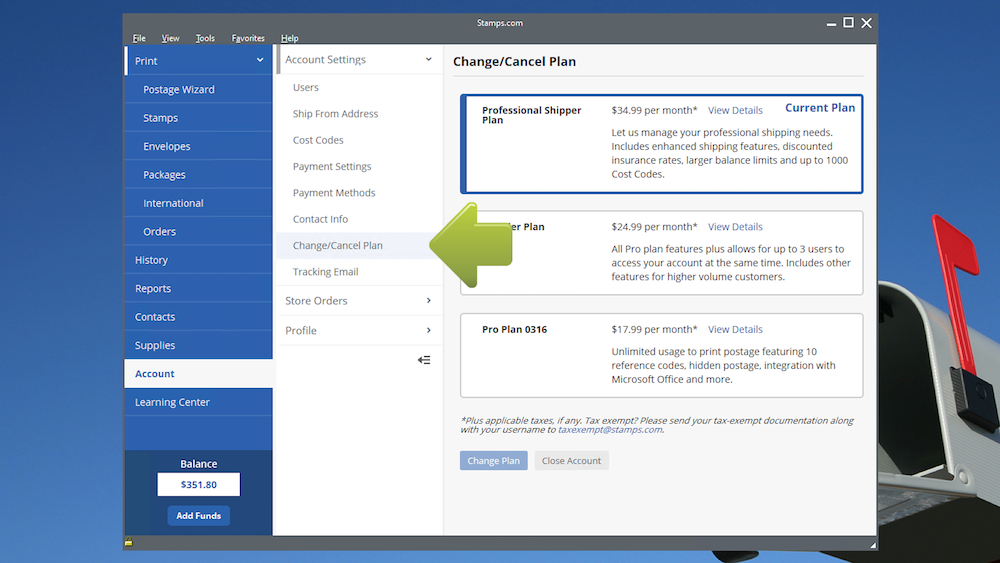Click the Close Account button
This screenshot has height=563, width=1000.
571,461
